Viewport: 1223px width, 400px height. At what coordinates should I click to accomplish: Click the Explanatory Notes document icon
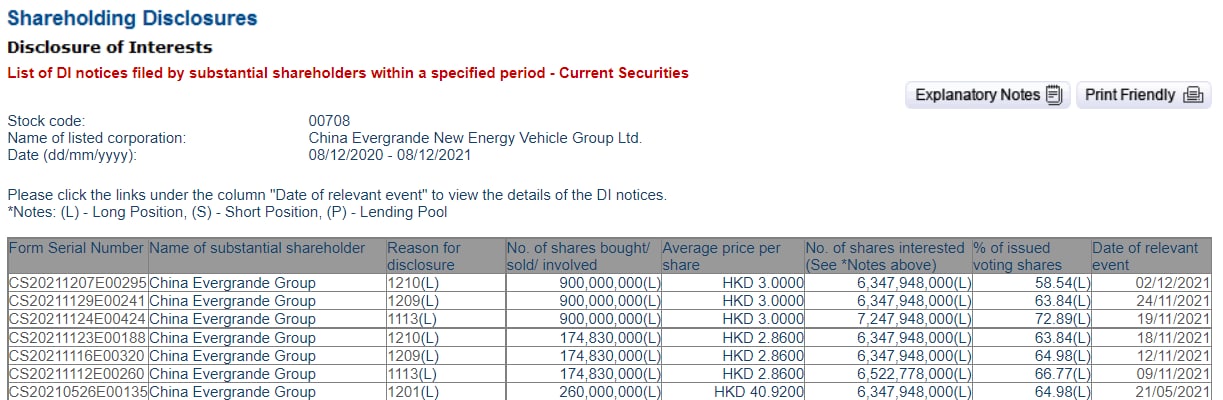point(1053,95)
